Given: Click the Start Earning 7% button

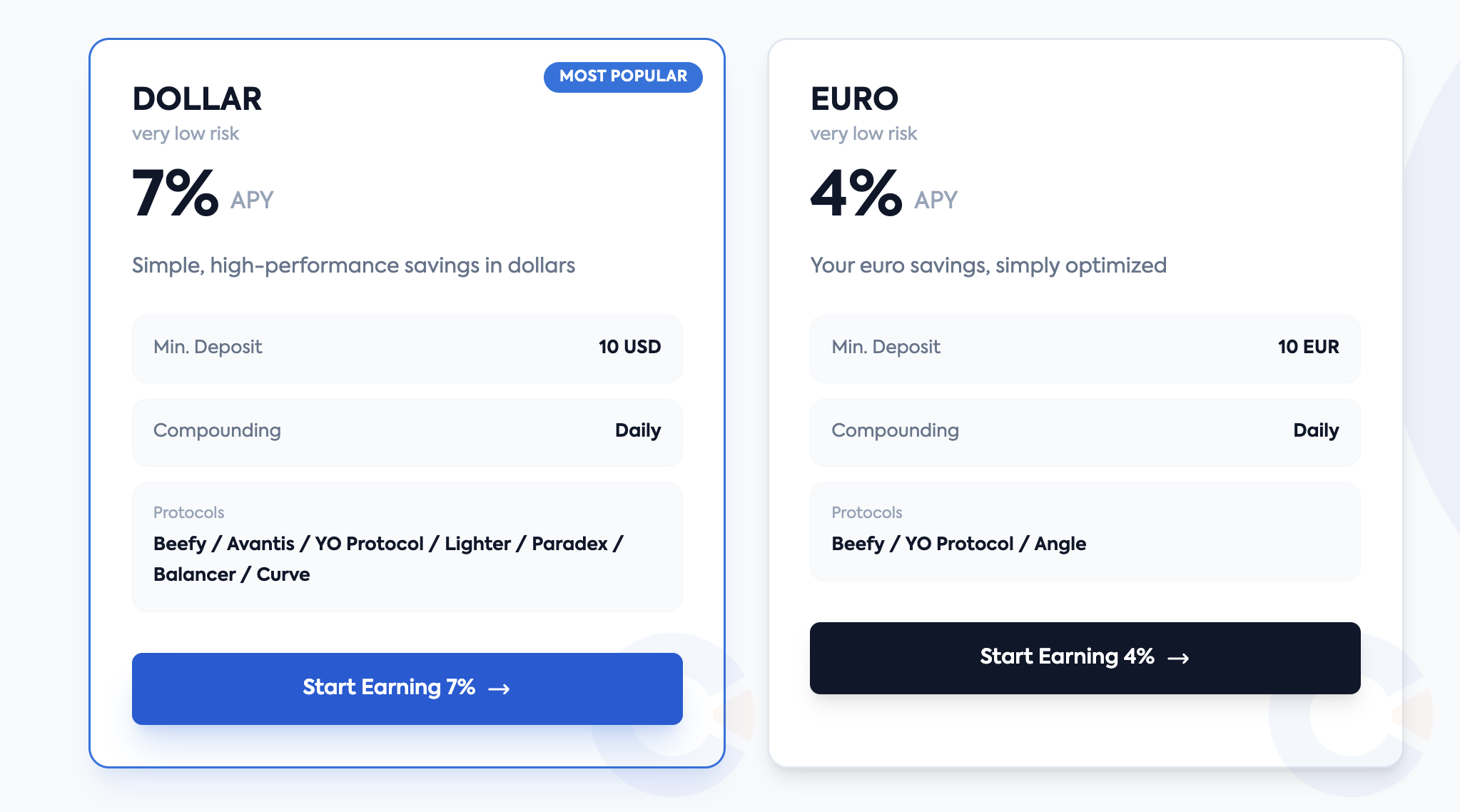Looking at the screenshot, I should point(407,688).
